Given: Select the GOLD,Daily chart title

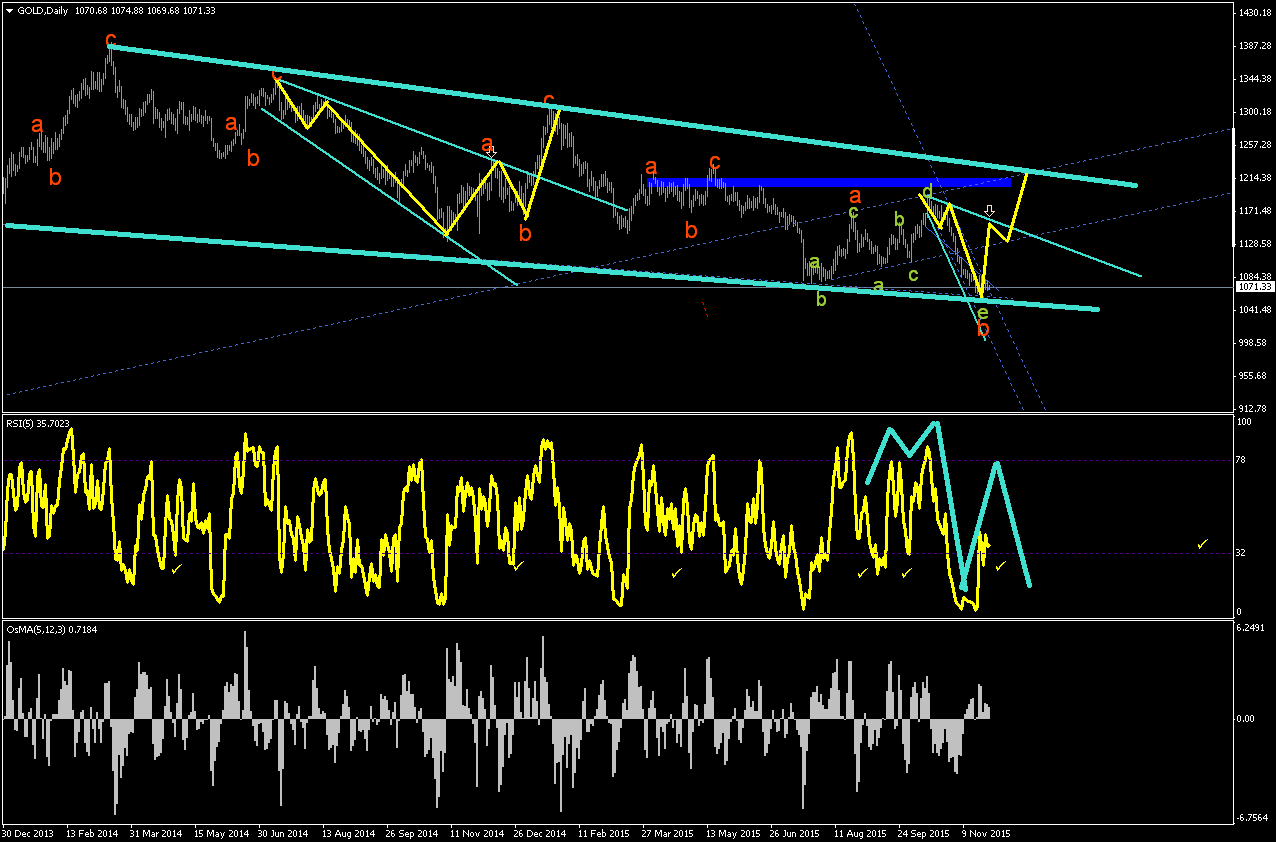Looking at the screenshot, I should tap(43, 10).
